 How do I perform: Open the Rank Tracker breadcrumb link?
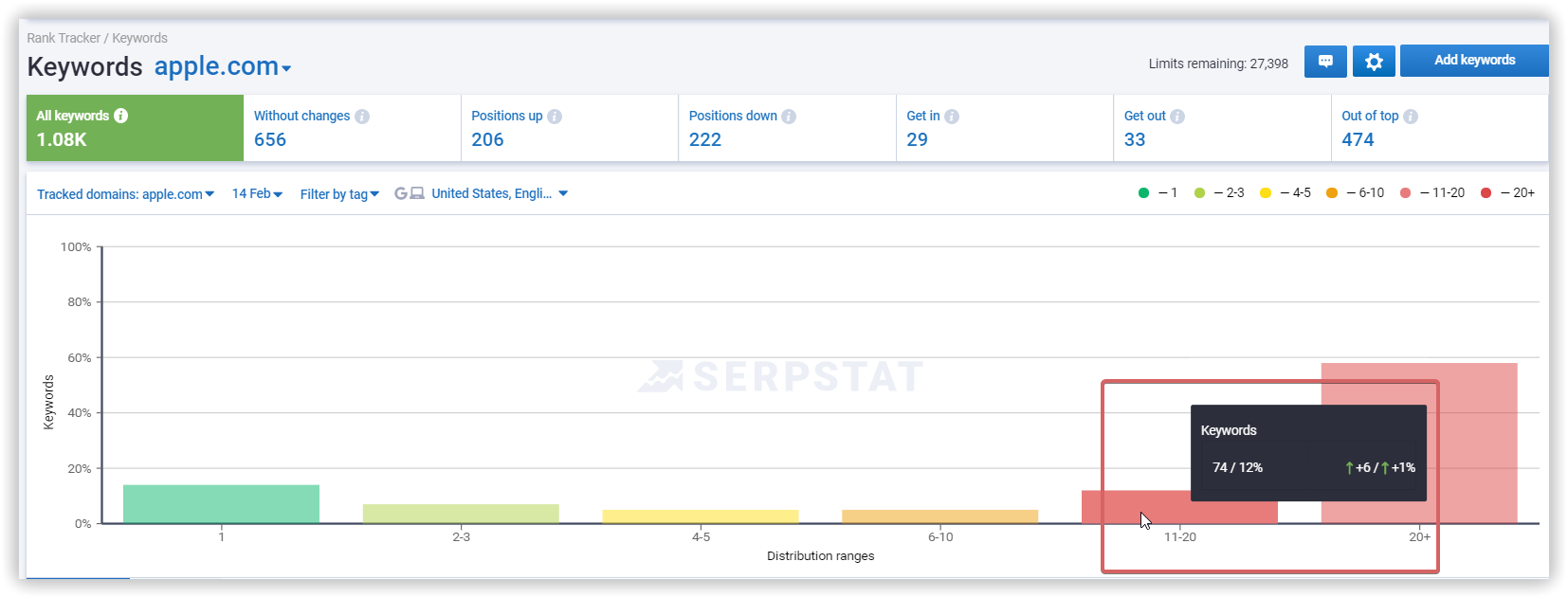point(64,38)
